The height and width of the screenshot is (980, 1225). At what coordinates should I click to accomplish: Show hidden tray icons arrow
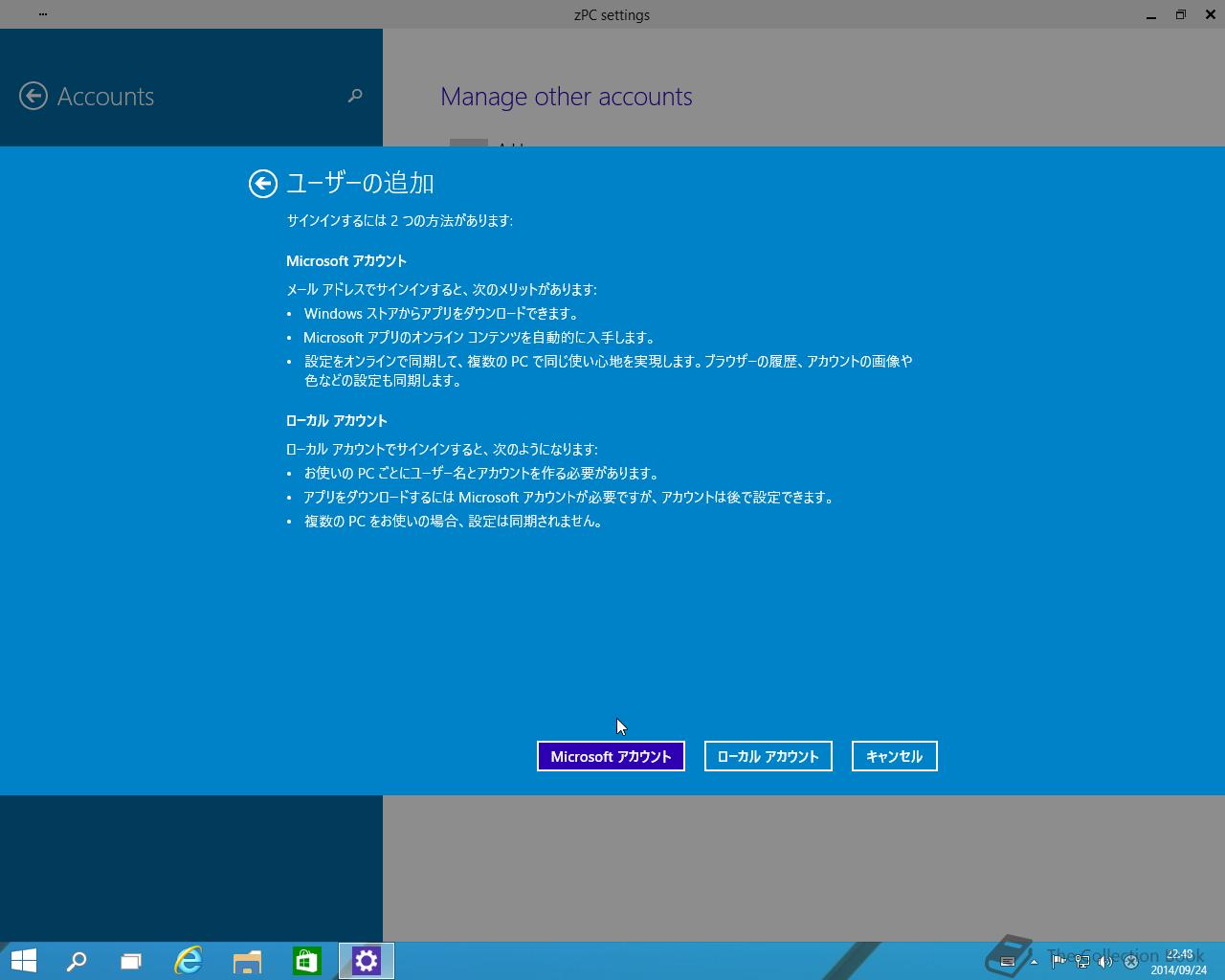[1034, 962]
